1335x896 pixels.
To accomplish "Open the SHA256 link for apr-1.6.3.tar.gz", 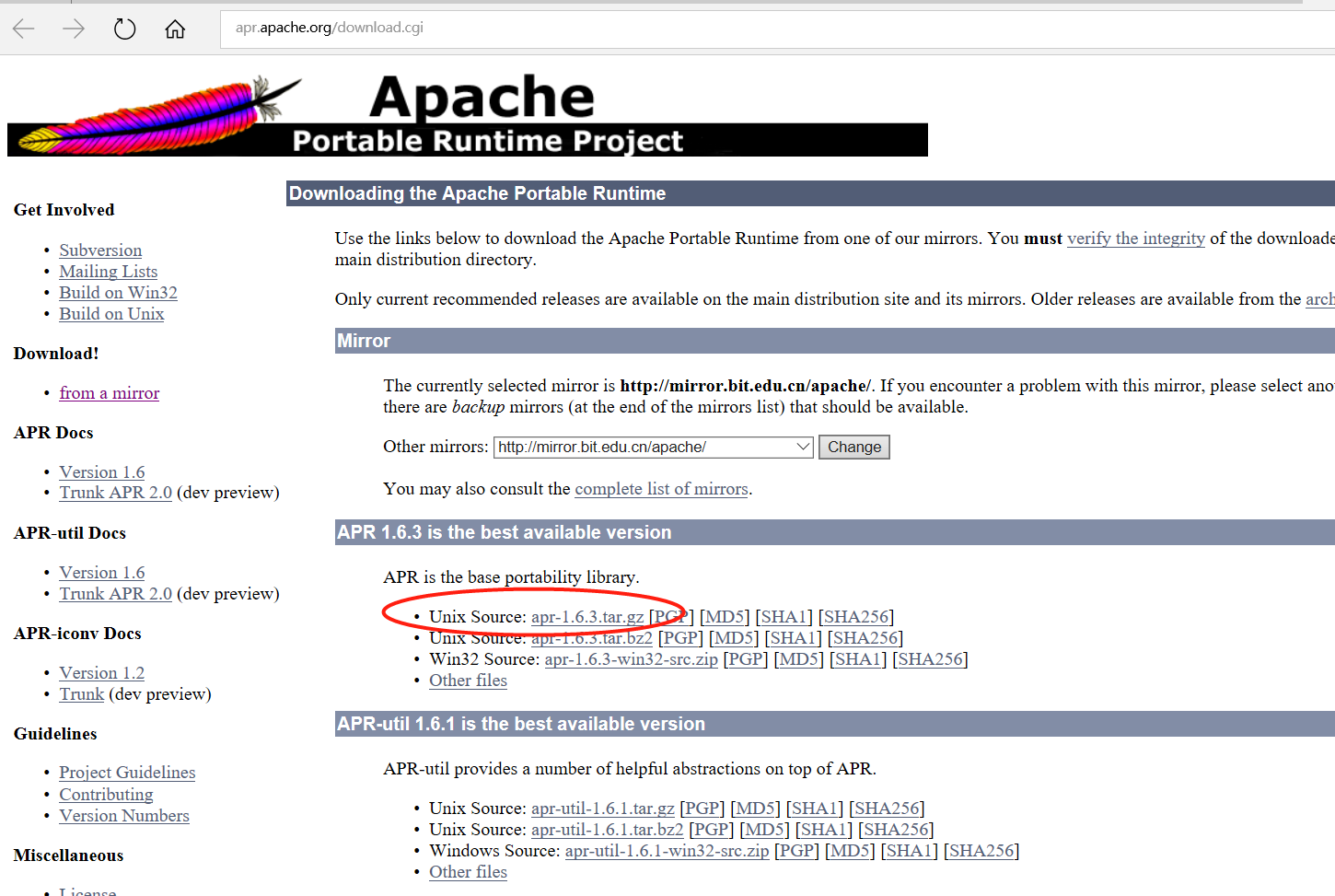I will pos(856,617).
